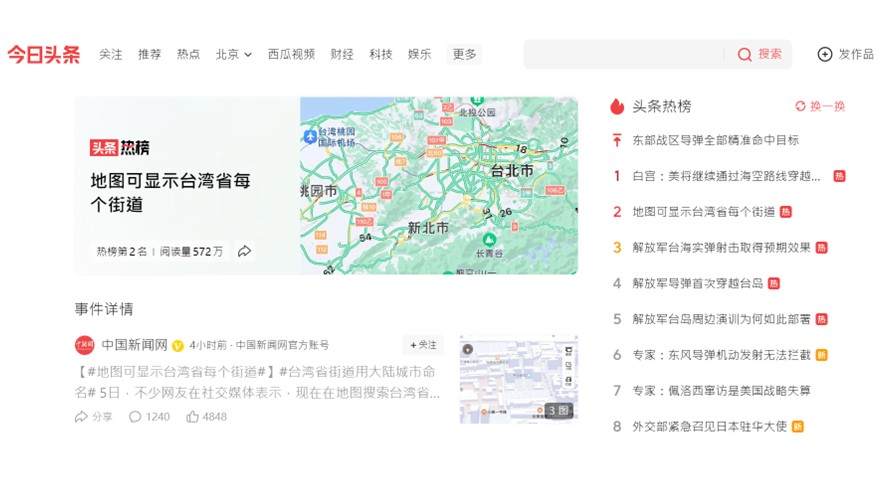Open the 娱乐 tab
The width and height of the screenshot is (888, 500).
click(420, 54)
